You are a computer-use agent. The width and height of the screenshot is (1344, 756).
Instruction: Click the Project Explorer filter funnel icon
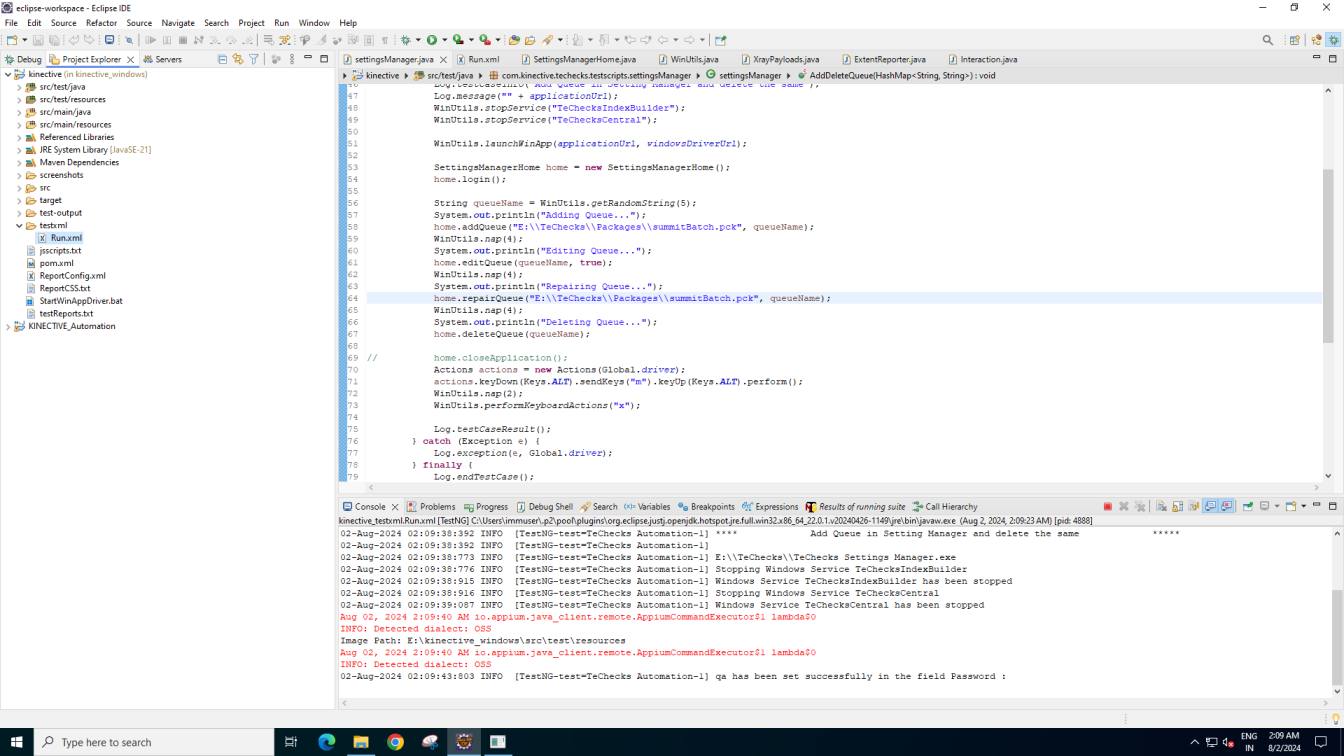pyautogui.click(x=254, y=60)
